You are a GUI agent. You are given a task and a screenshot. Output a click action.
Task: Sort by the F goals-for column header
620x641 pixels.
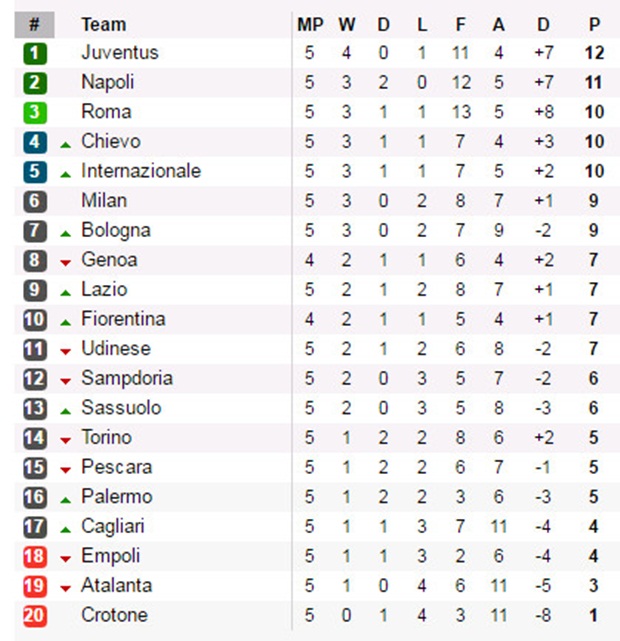(461, 25)
